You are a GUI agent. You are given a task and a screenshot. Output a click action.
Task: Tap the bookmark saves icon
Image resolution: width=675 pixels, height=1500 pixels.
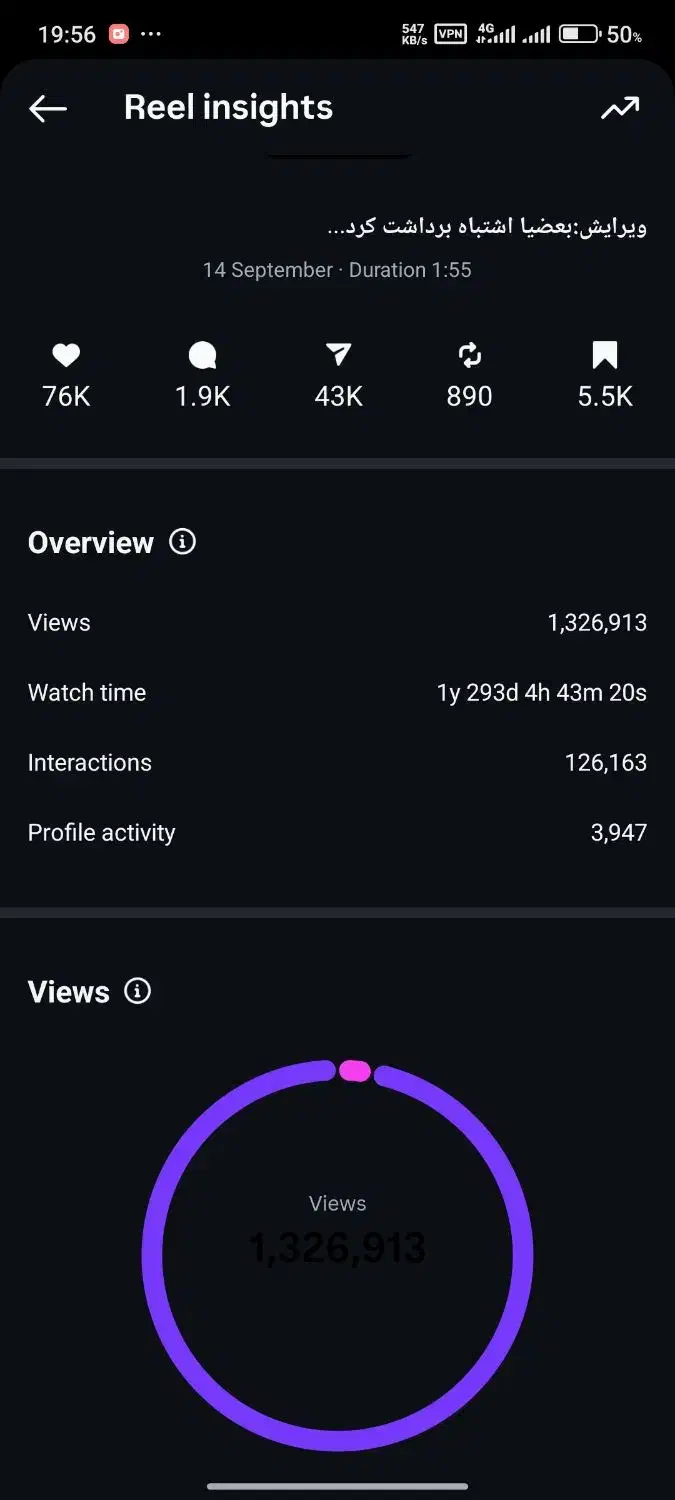605,355
